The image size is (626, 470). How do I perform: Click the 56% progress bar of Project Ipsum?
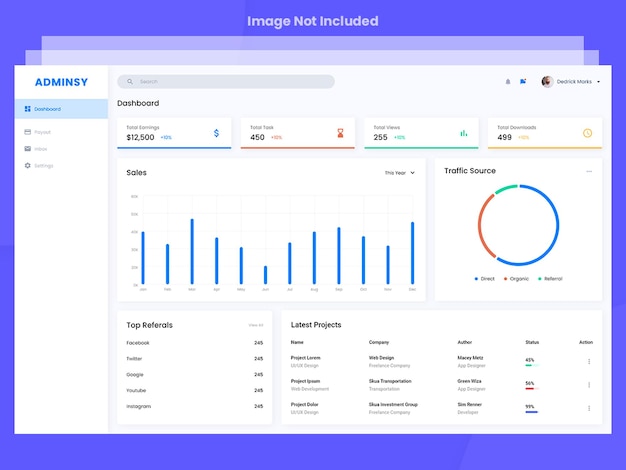coord(532,389)
